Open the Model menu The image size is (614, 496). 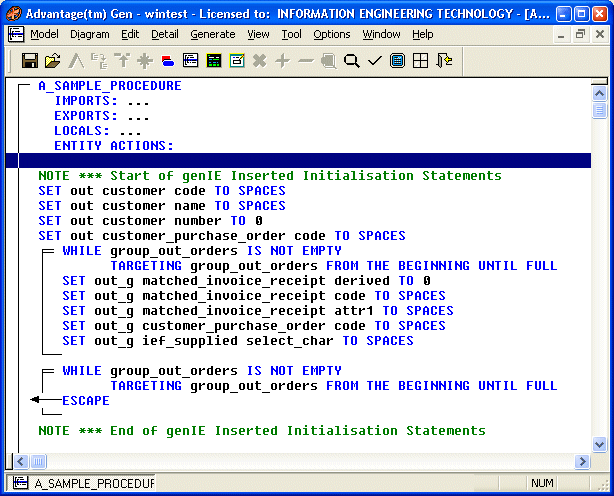(44, 34)
